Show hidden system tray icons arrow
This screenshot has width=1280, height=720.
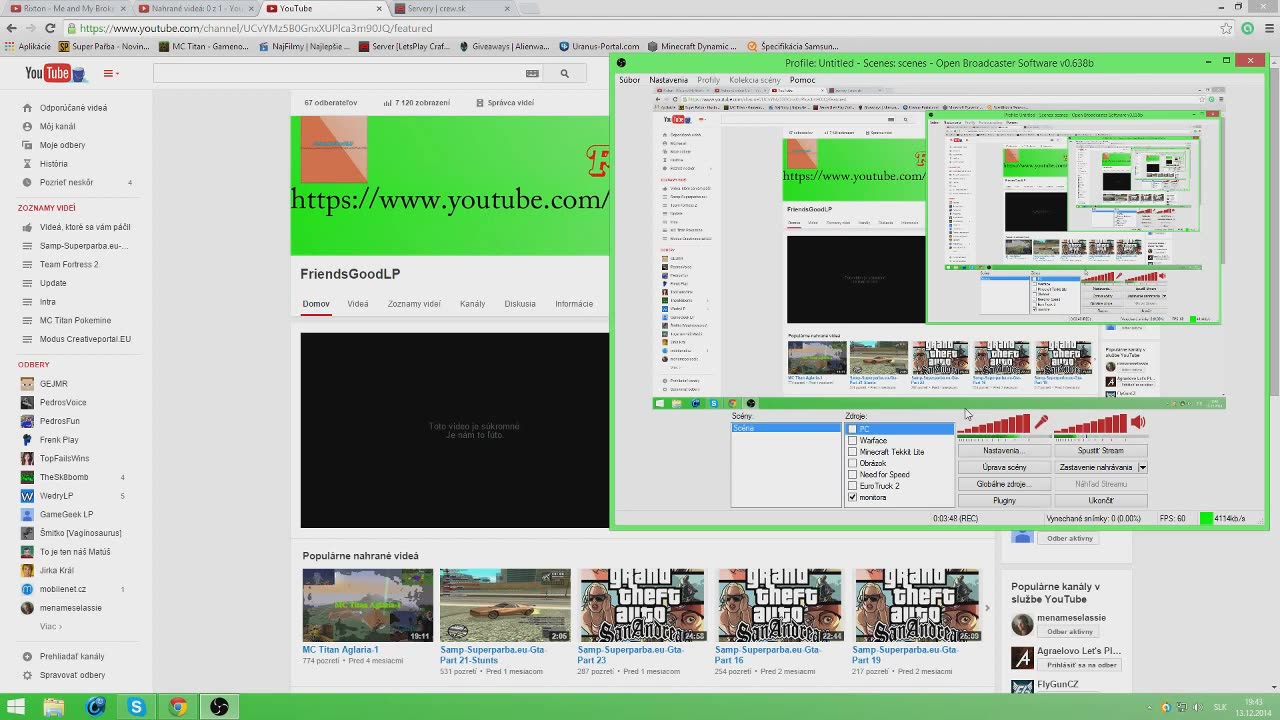pyautogui.click(x=1150, y=707)
